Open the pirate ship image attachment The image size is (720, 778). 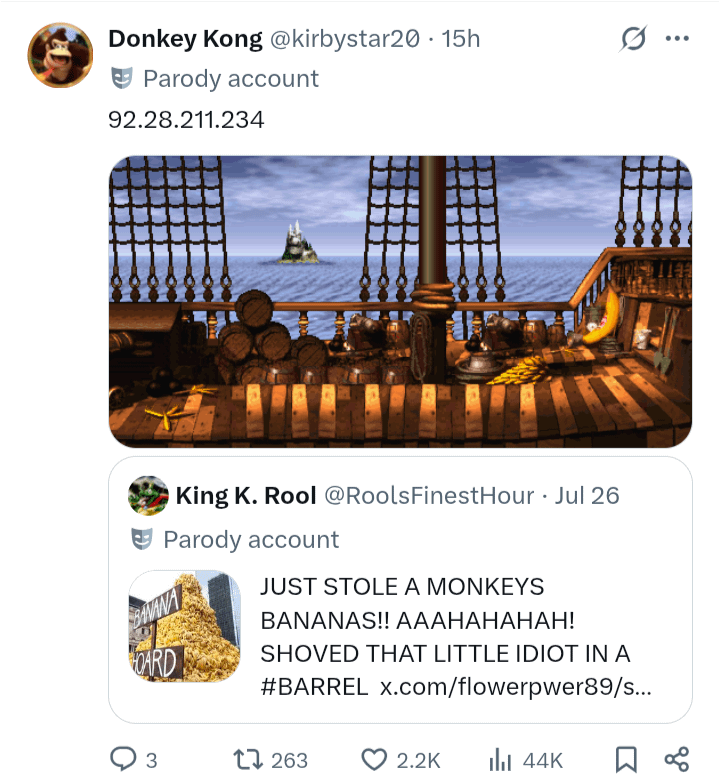click(400, 302)
